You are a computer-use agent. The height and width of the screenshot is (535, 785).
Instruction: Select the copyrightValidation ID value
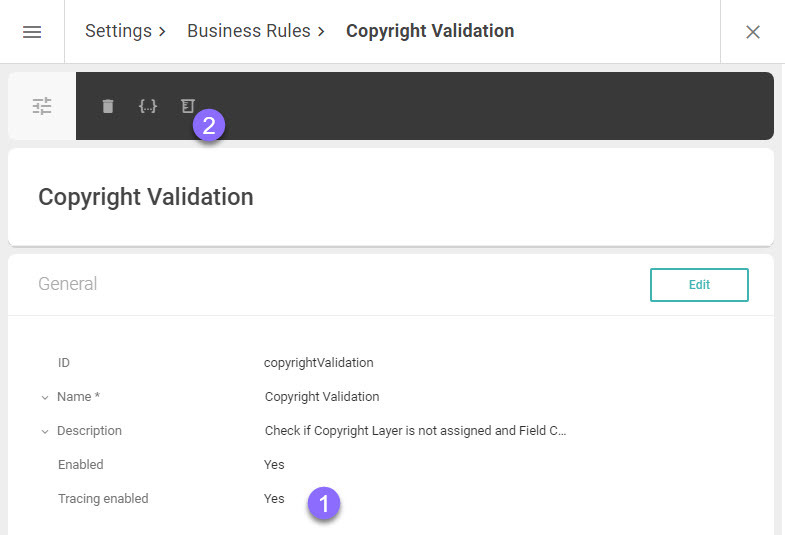click(x=318, y=363)
